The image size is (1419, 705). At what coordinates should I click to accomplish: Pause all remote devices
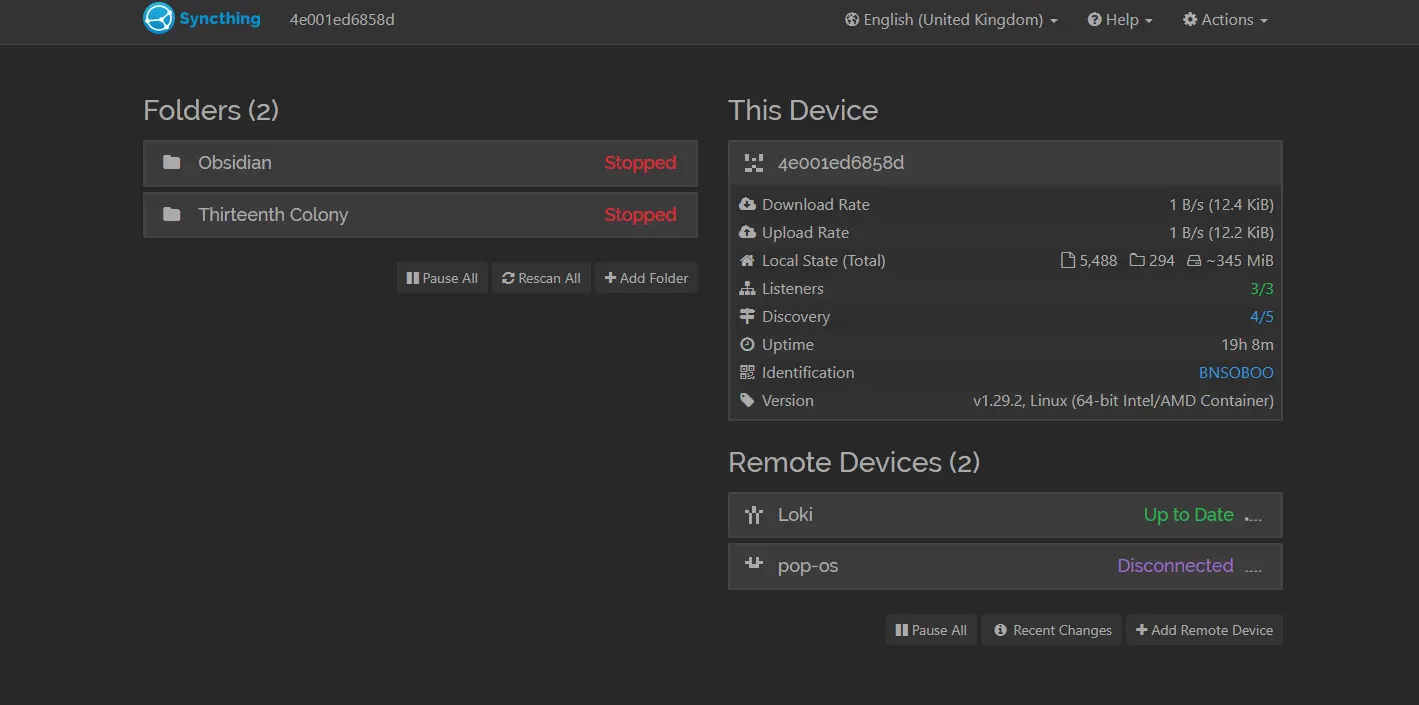tap(931, 630)
